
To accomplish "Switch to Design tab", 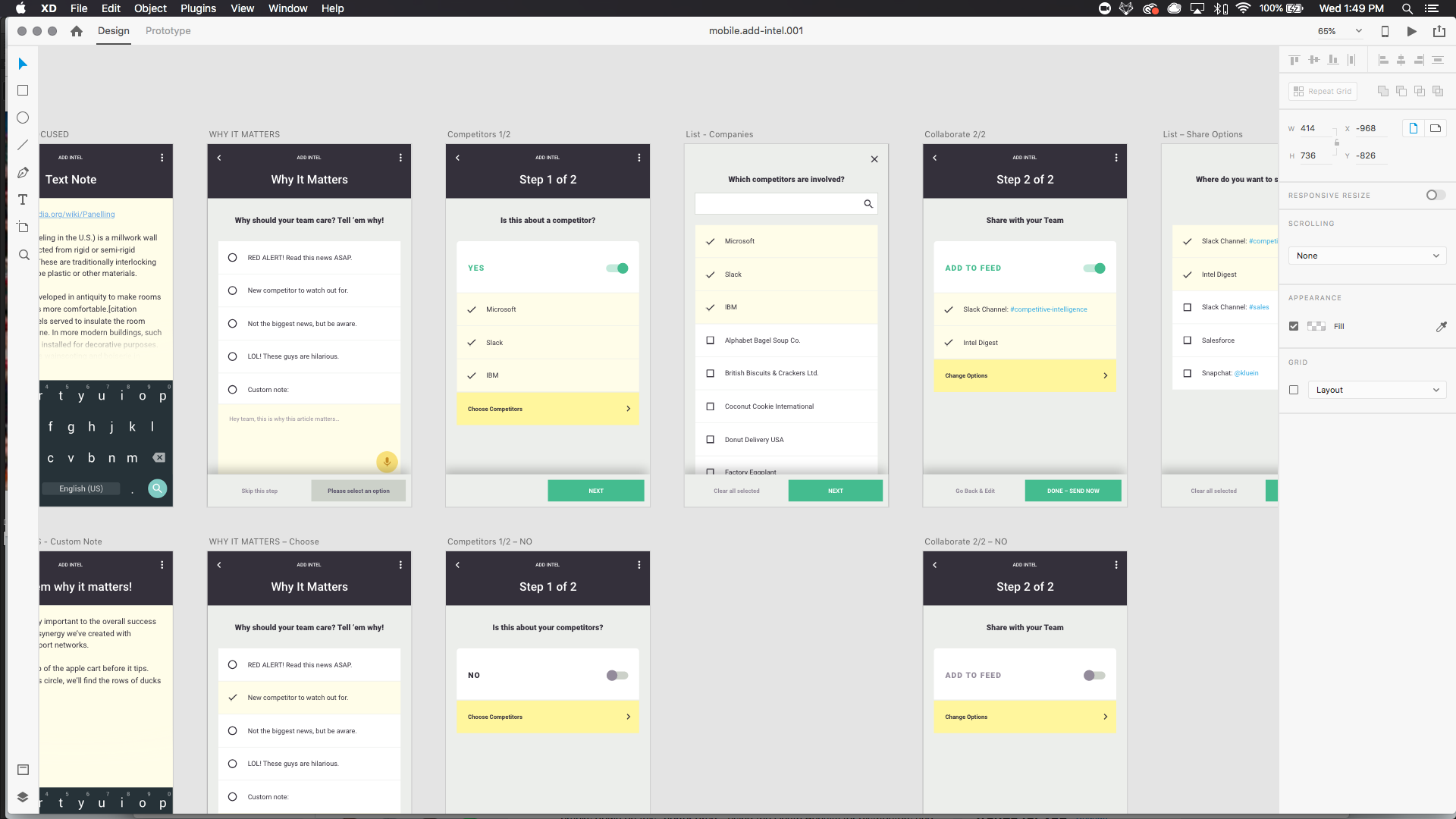I will pyautogui.click(x=114, y=31).
